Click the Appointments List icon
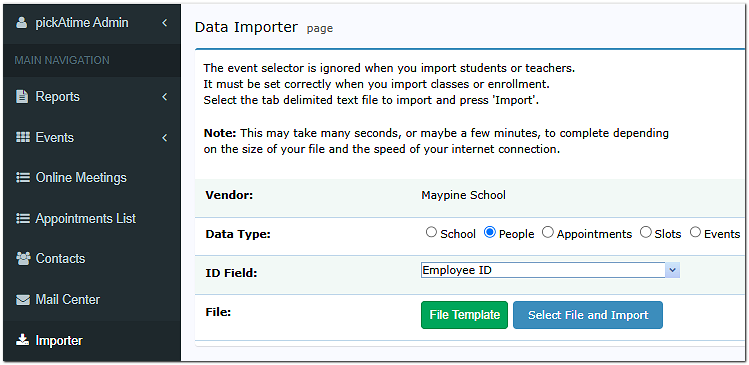 pos(22,219)
